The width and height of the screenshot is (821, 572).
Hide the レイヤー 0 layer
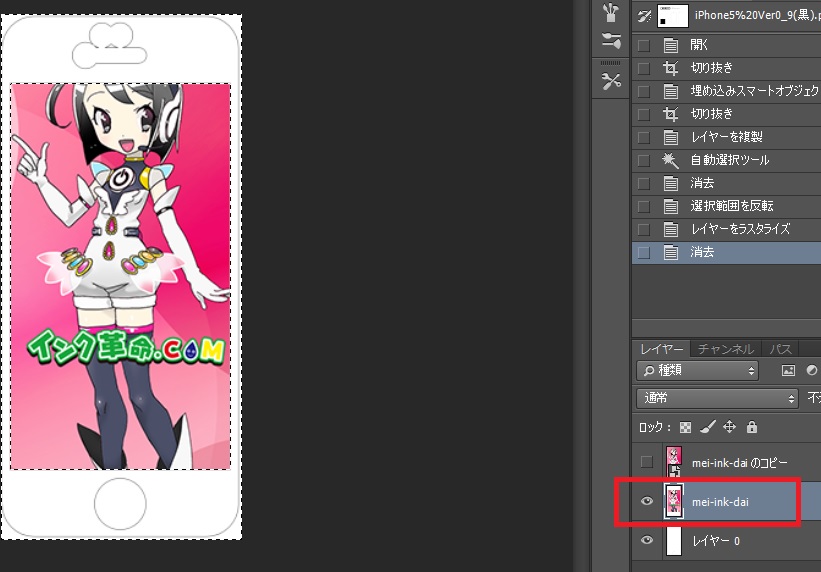(647, 540)
